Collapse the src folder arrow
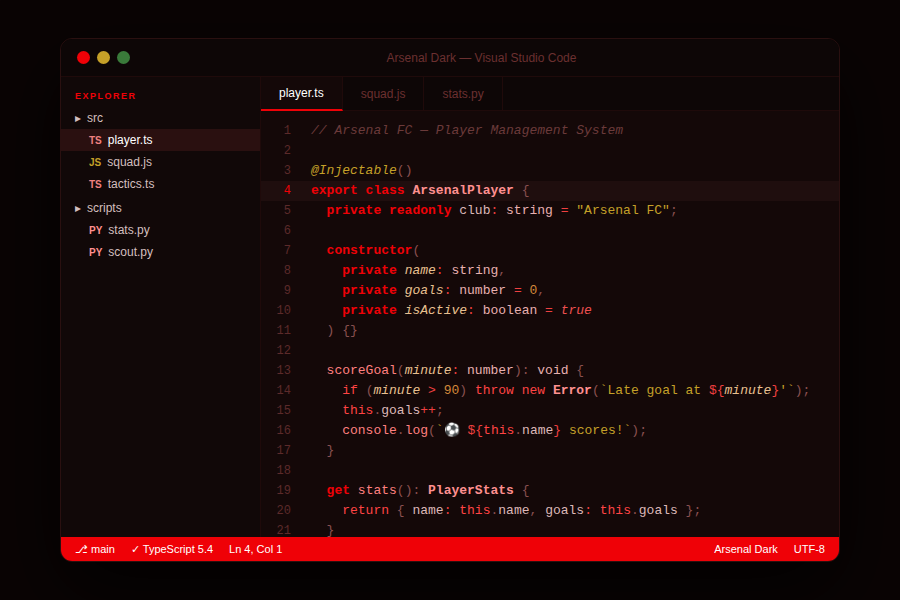This screenshot has width=900, height=600. [x=77, y=119]
